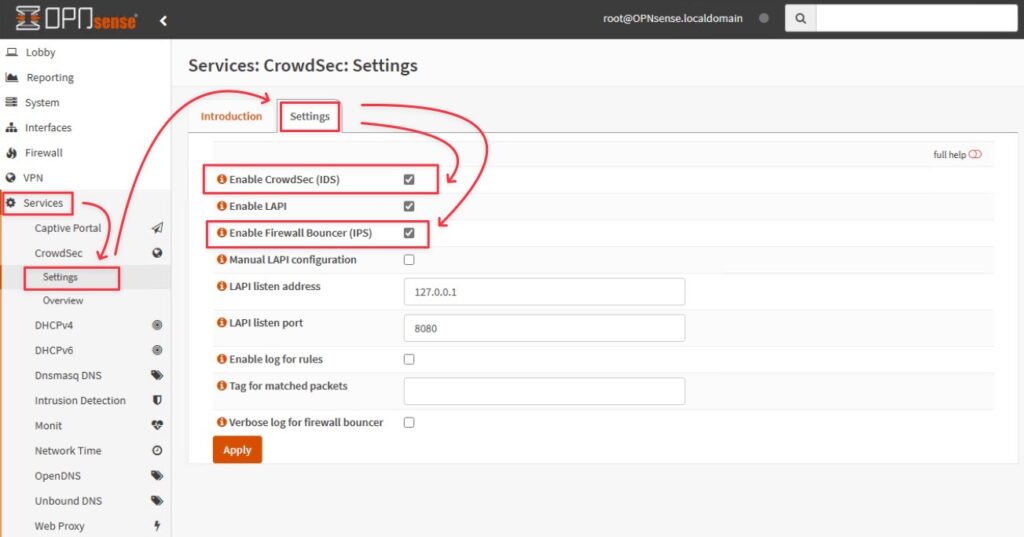The height and width of the screenshot is (537, 1024).
Task: Click the OpenDNS tags icon
Action: [157, 476]
